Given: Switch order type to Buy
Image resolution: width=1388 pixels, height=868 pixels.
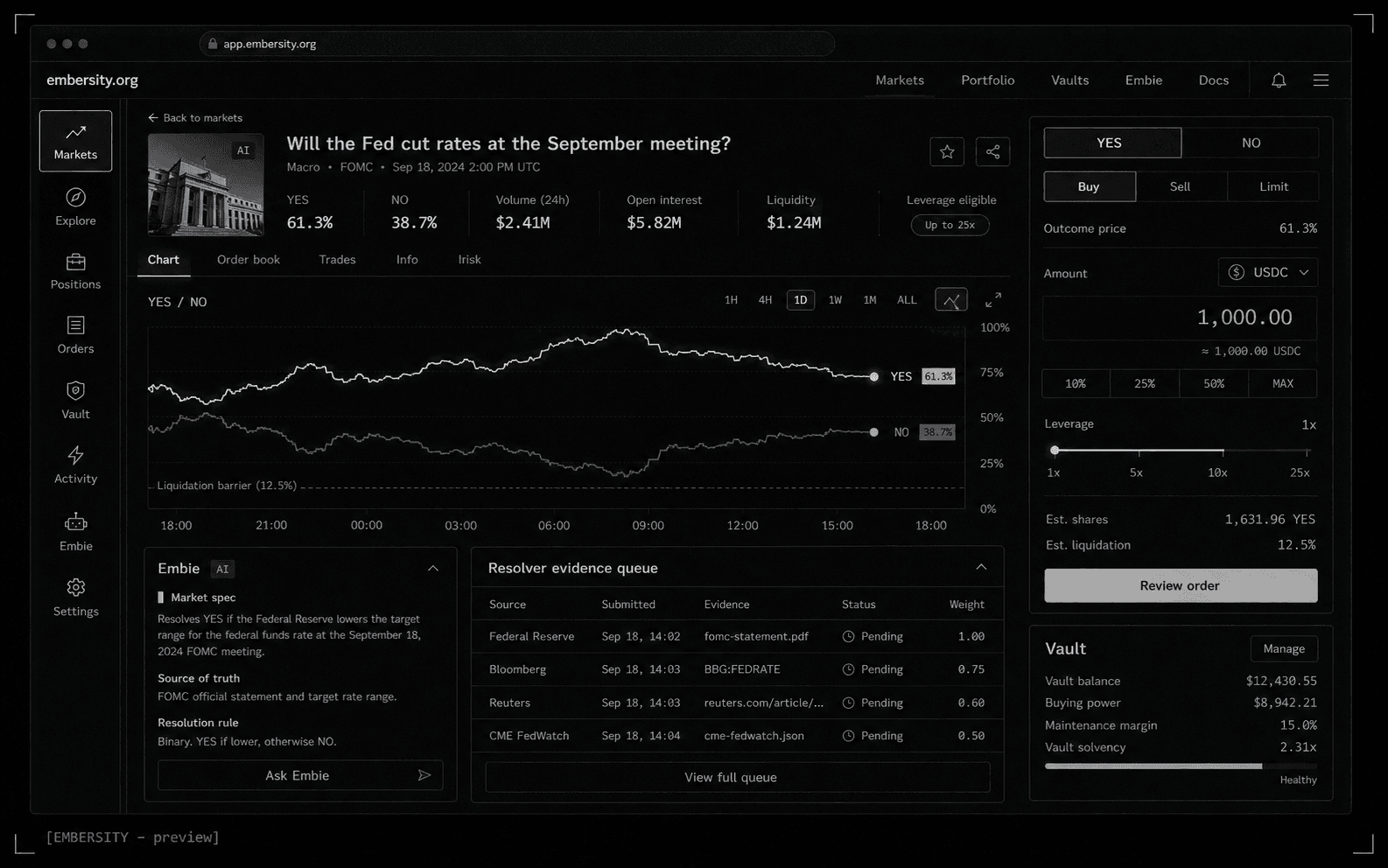Looking at the screenshot, I should pos(1090,186).
